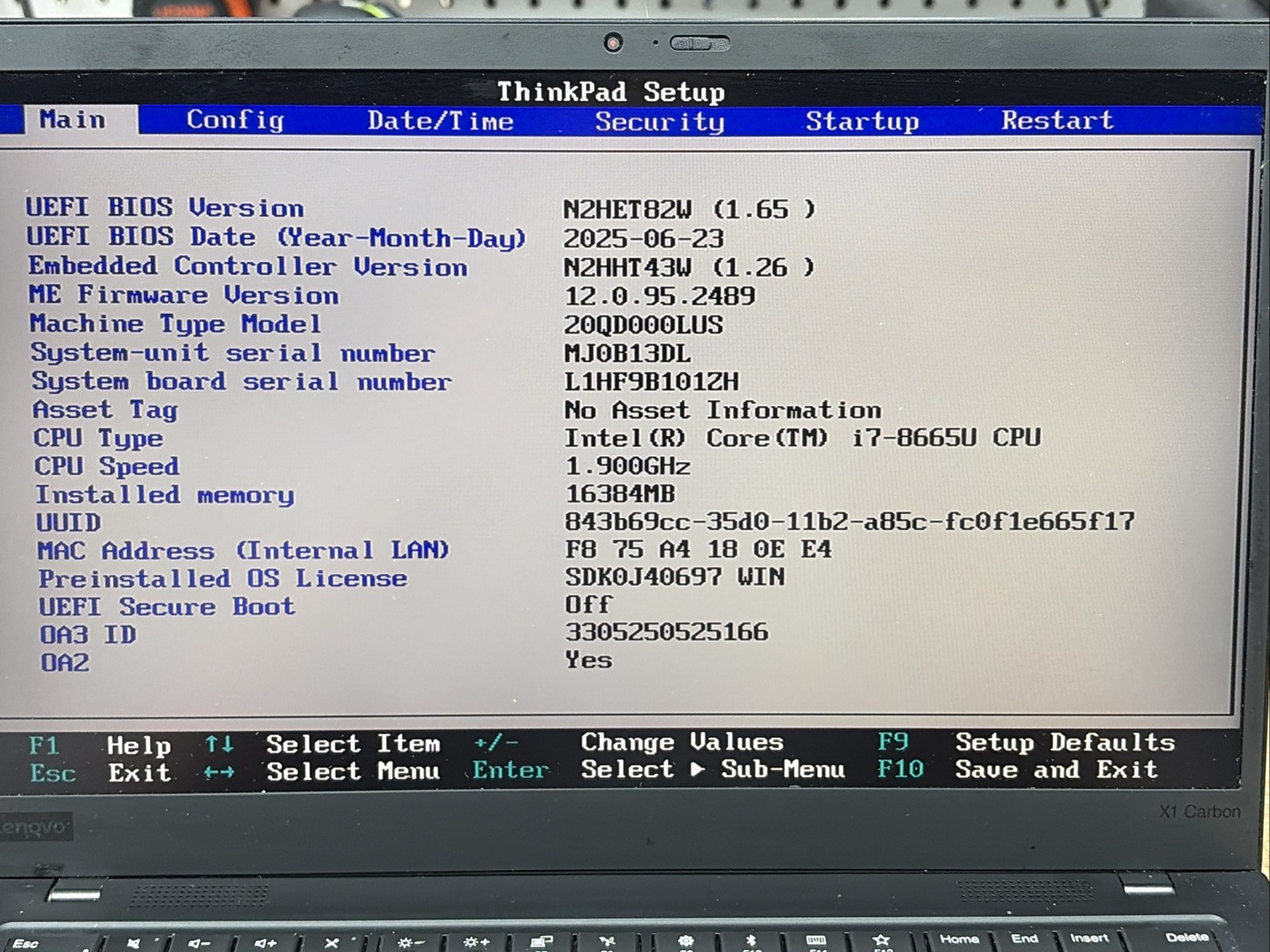Viewport: 1270px width, 952px height.
Task: Click the F1 Help hint
Action: pyautogui.click(x=99, y=746)
